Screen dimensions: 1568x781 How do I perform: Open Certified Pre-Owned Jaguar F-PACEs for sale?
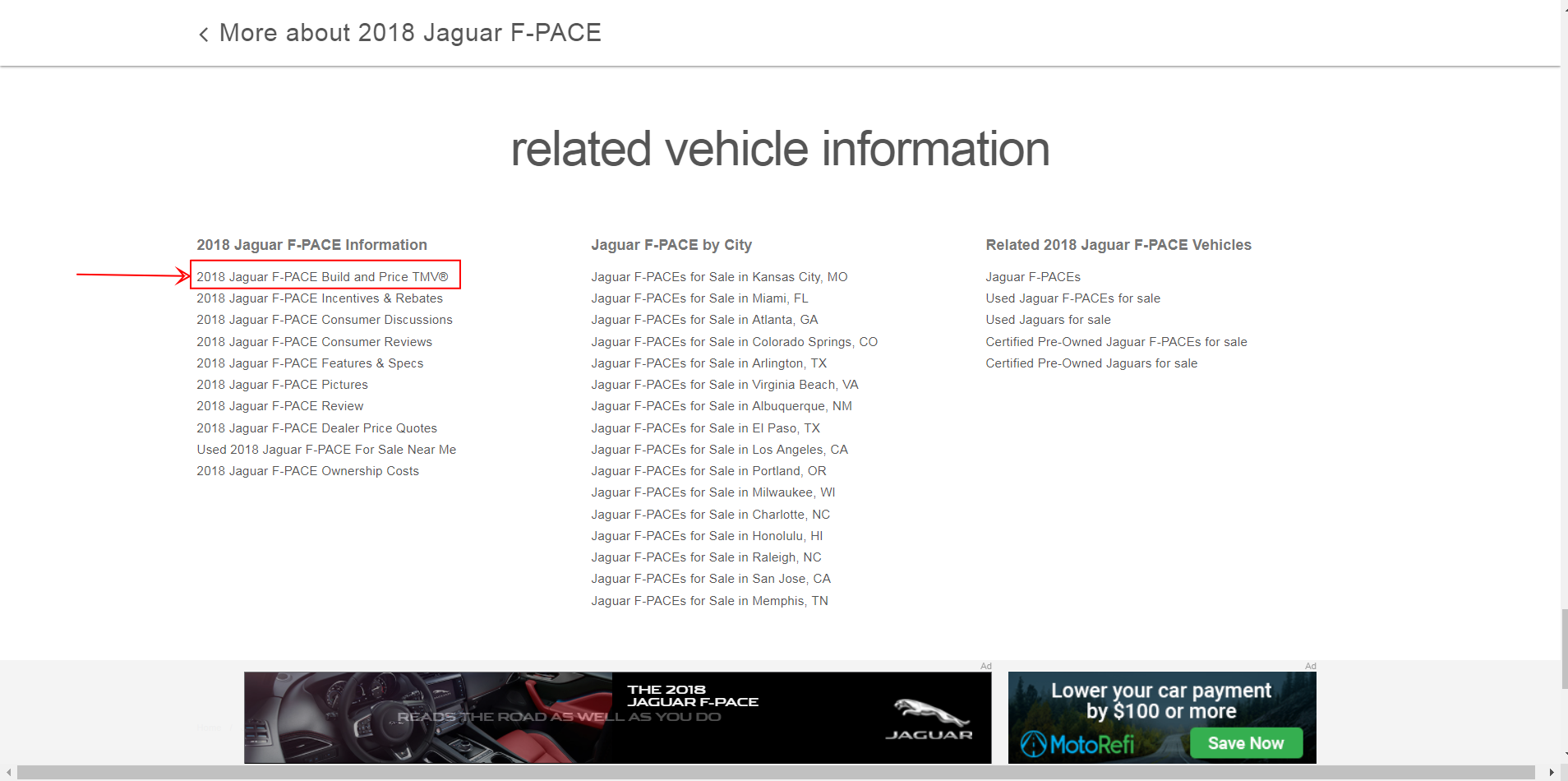[x=1116, y=342]
